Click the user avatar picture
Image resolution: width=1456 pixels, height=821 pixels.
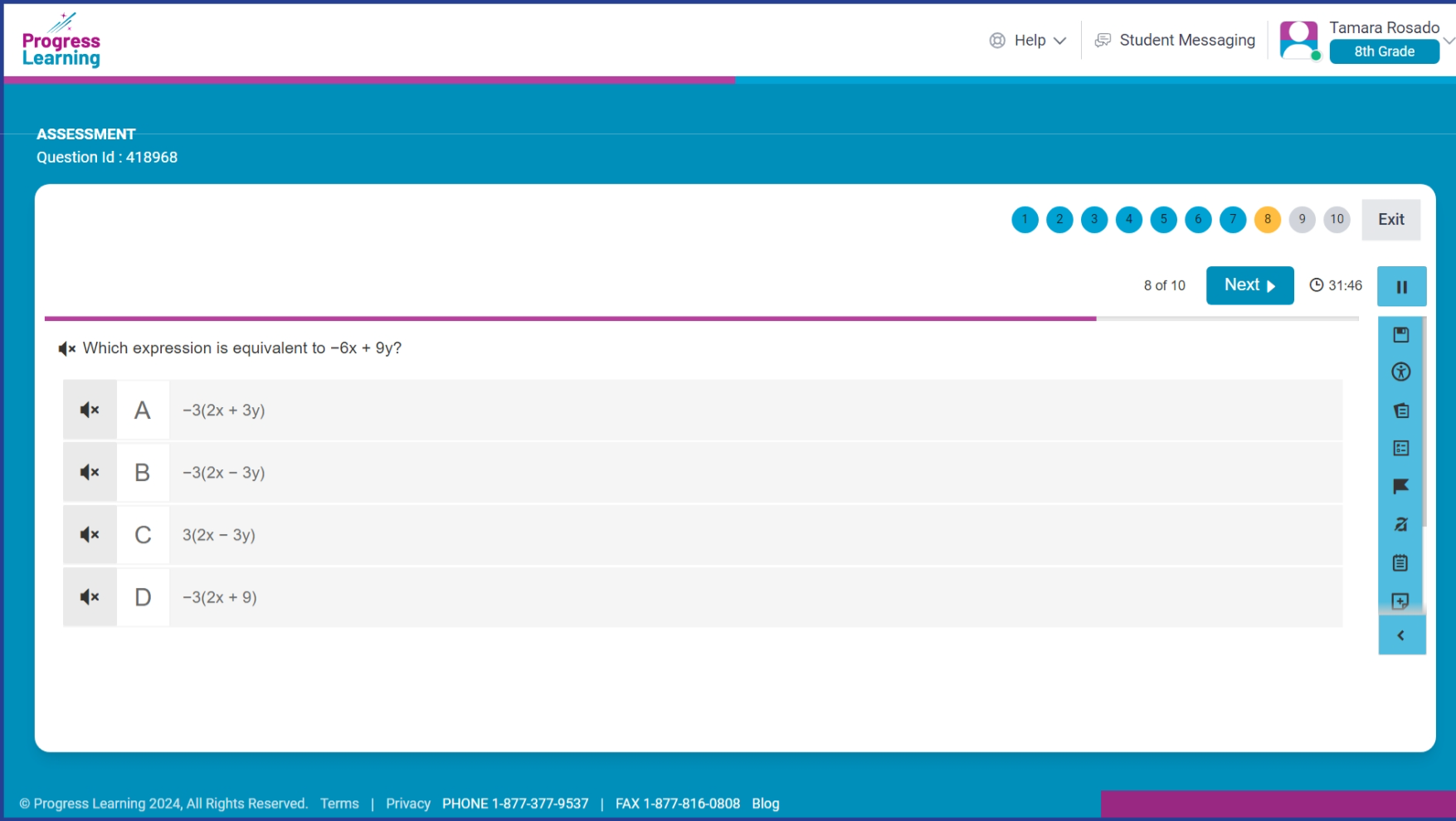pyautogui.click(x=1299, y=40)
